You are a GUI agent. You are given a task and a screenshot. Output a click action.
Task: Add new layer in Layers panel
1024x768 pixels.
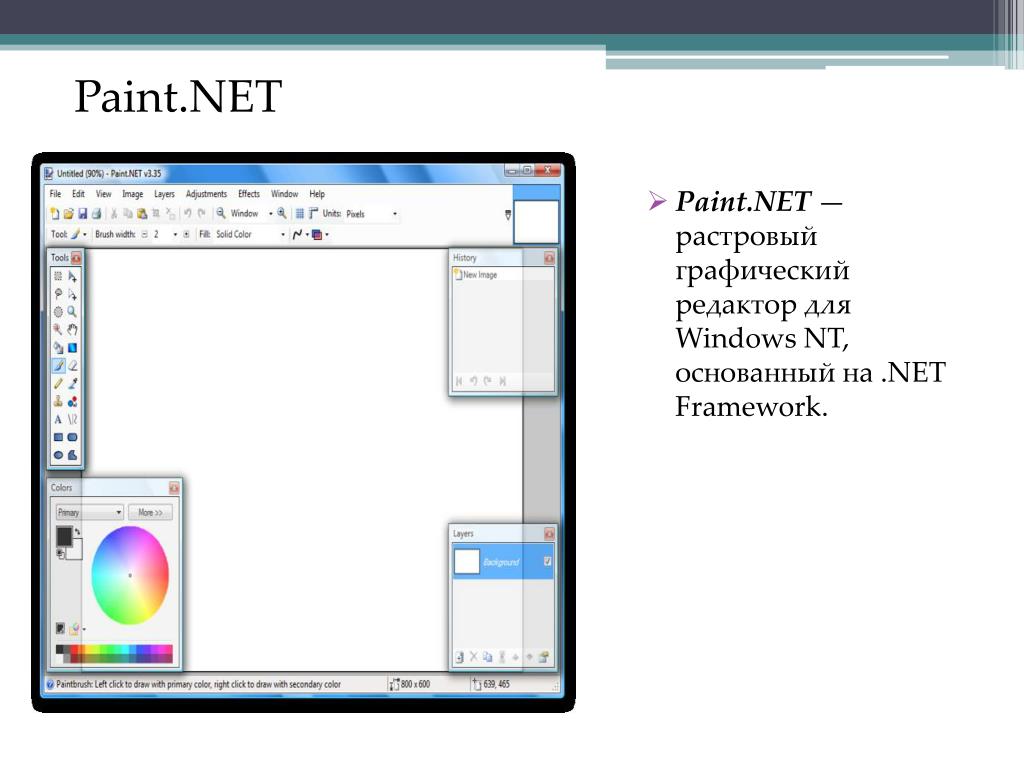click(459, 657)
